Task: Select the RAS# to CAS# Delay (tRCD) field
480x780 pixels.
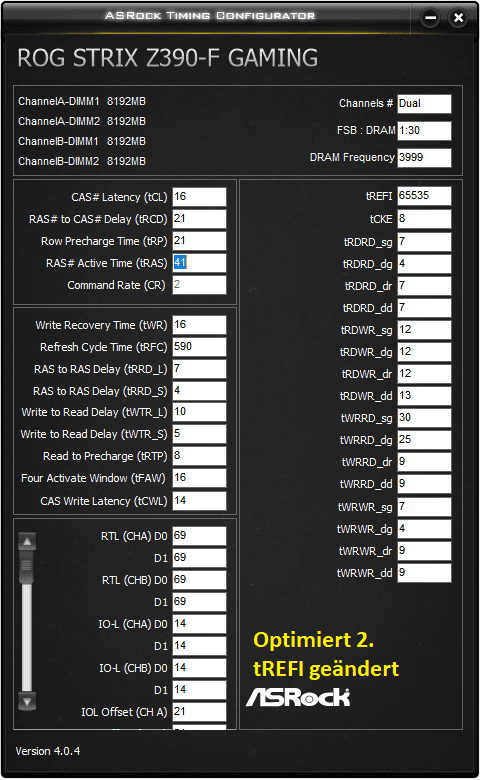Action: point(199,219)
